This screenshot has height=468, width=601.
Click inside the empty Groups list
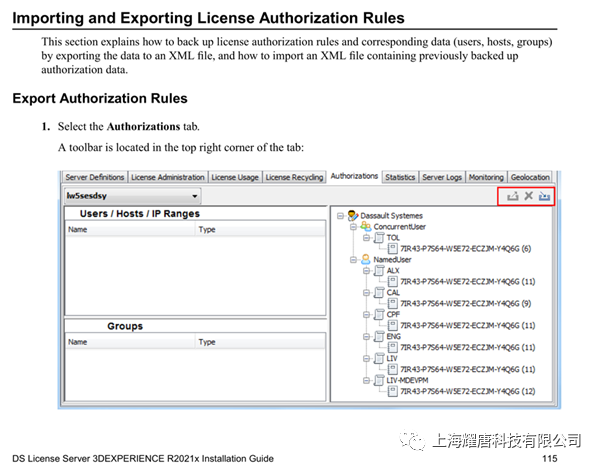click(195, 374)
